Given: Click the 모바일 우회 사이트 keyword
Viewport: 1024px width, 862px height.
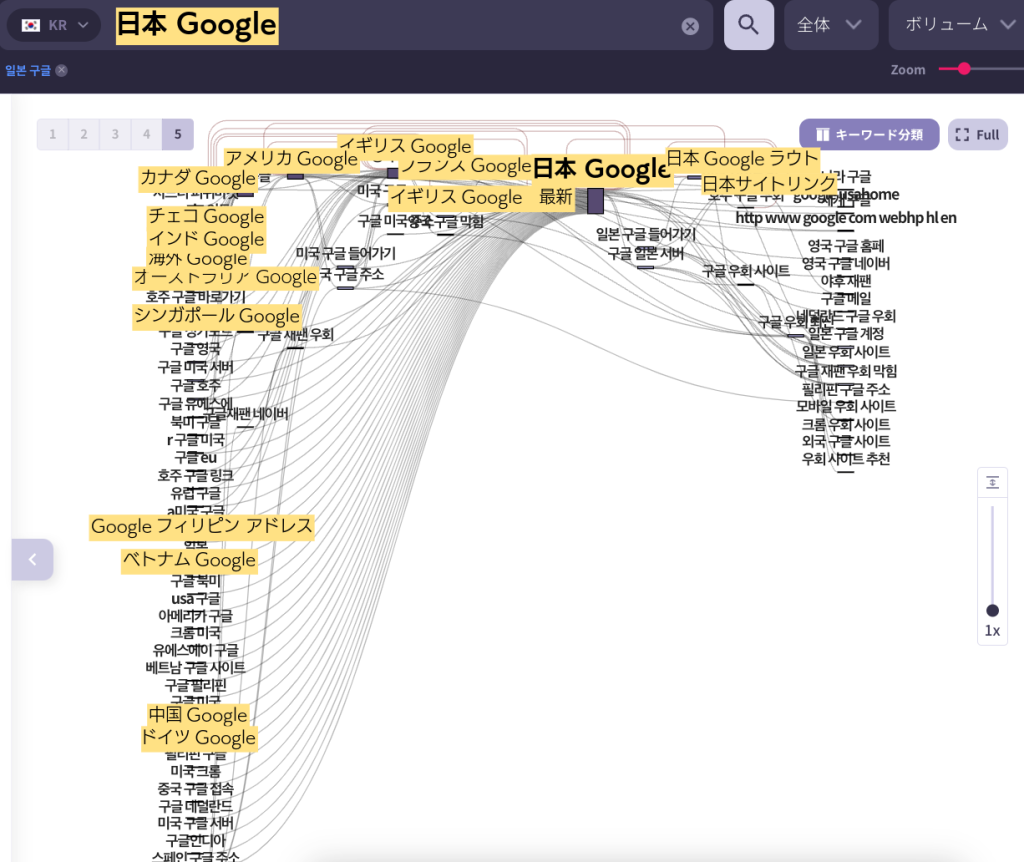Looking at the screenshot, I should pyautogui.click(x=846, y=406).
